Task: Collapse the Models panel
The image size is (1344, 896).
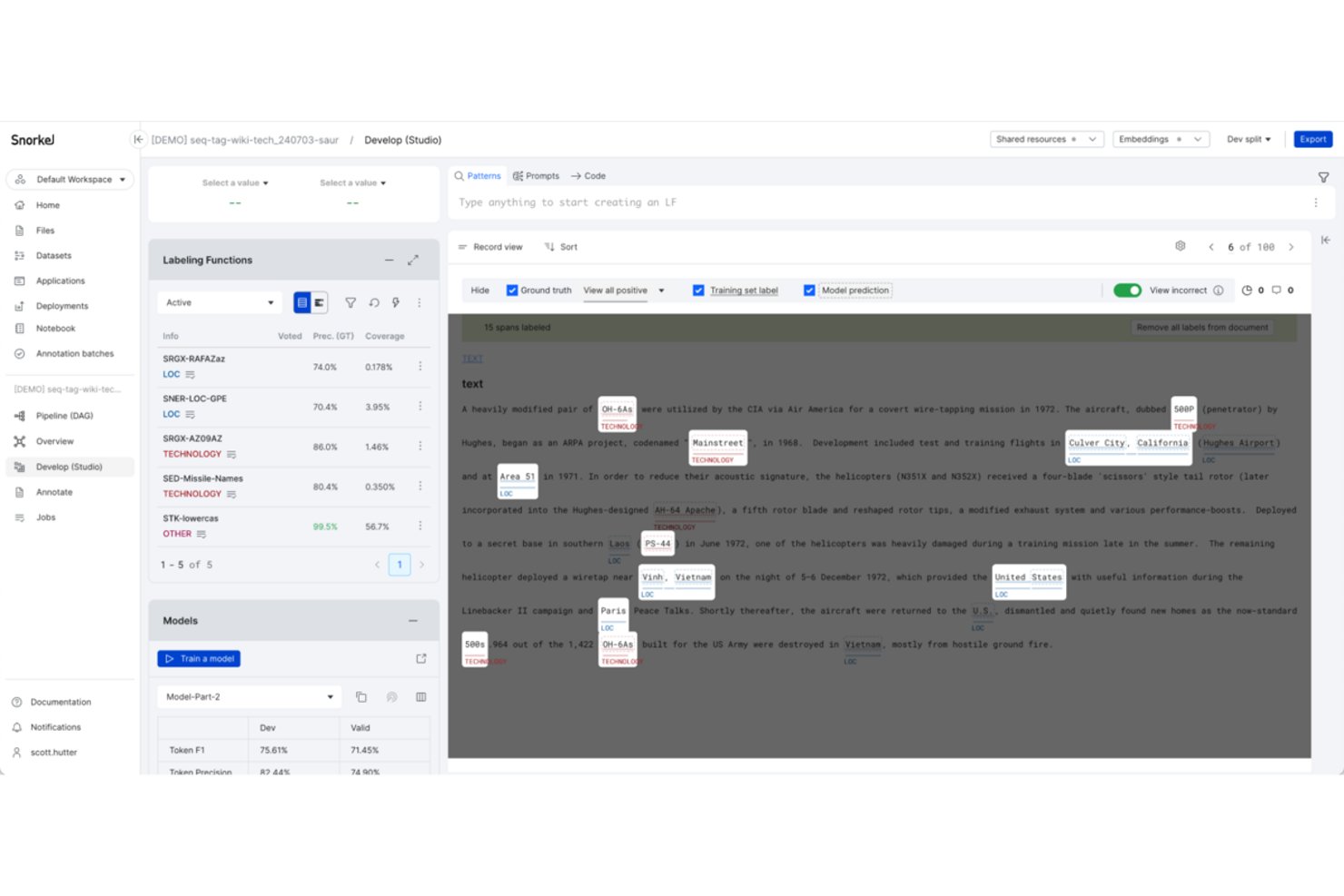Action: pyautogui.click(x=413, y=621)
